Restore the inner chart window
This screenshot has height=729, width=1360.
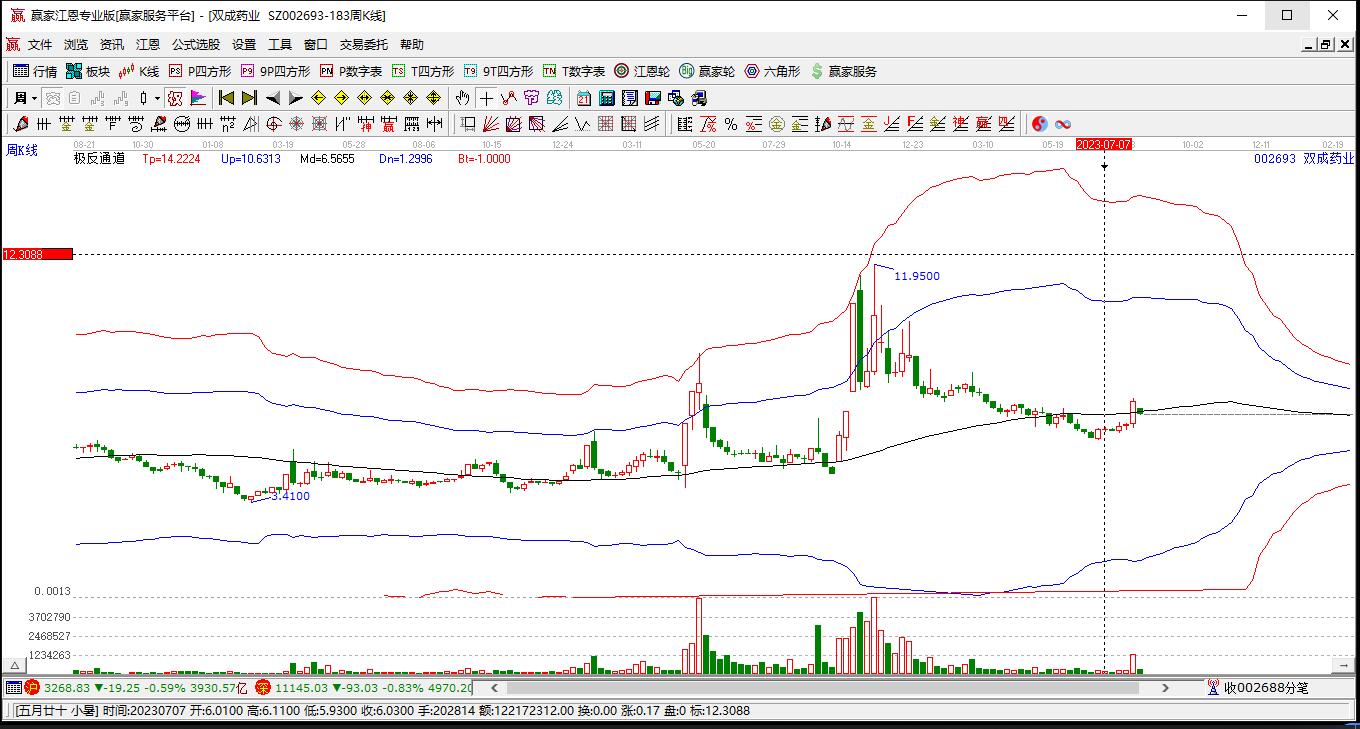[x=1326, y=45]
